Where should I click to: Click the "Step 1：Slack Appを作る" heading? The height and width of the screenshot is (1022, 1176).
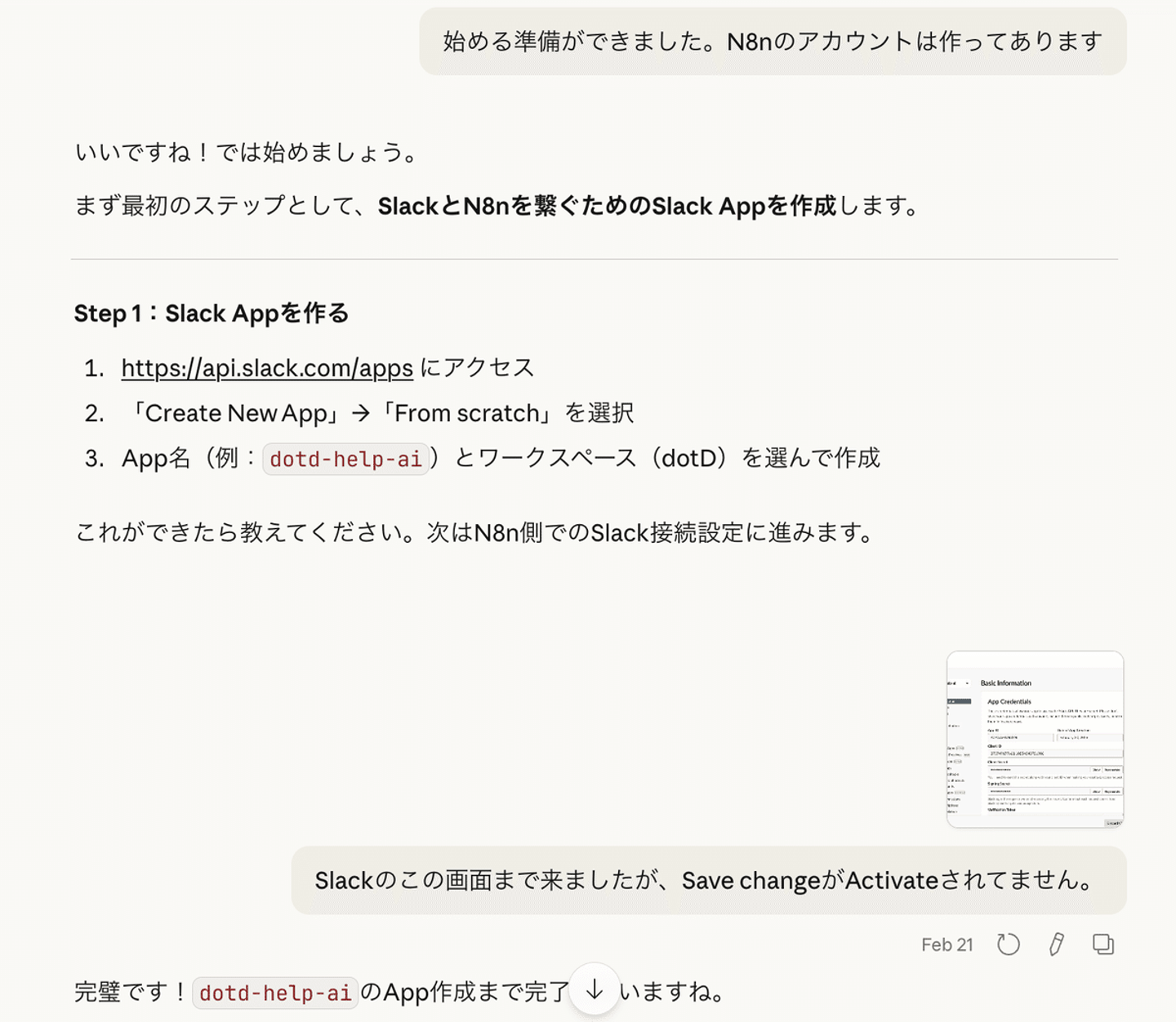[x=212, y=313]
